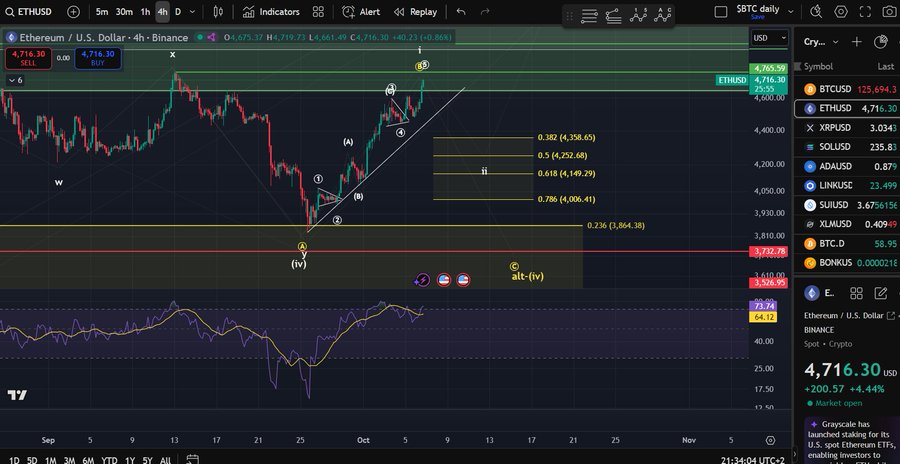Undo the last chart action
900x464 pixels.
461,11
